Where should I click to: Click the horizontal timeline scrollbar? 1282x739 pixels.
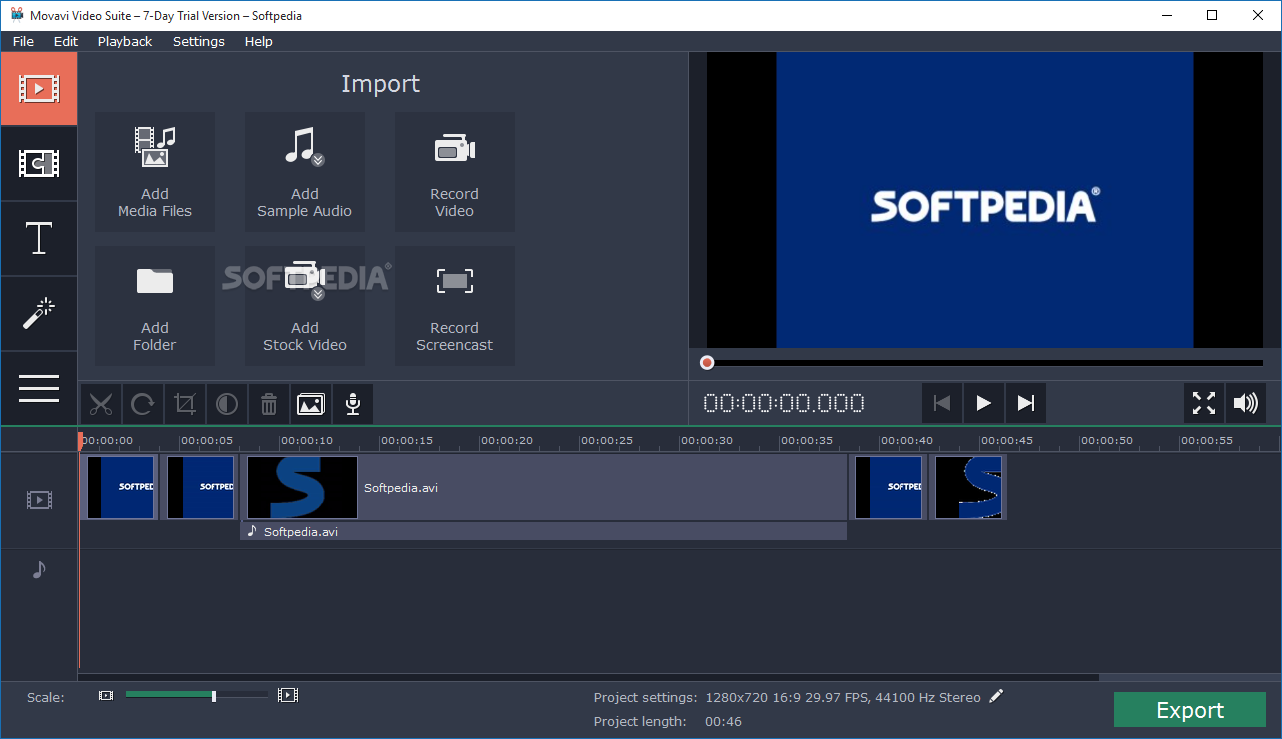(x=589, y=677)
